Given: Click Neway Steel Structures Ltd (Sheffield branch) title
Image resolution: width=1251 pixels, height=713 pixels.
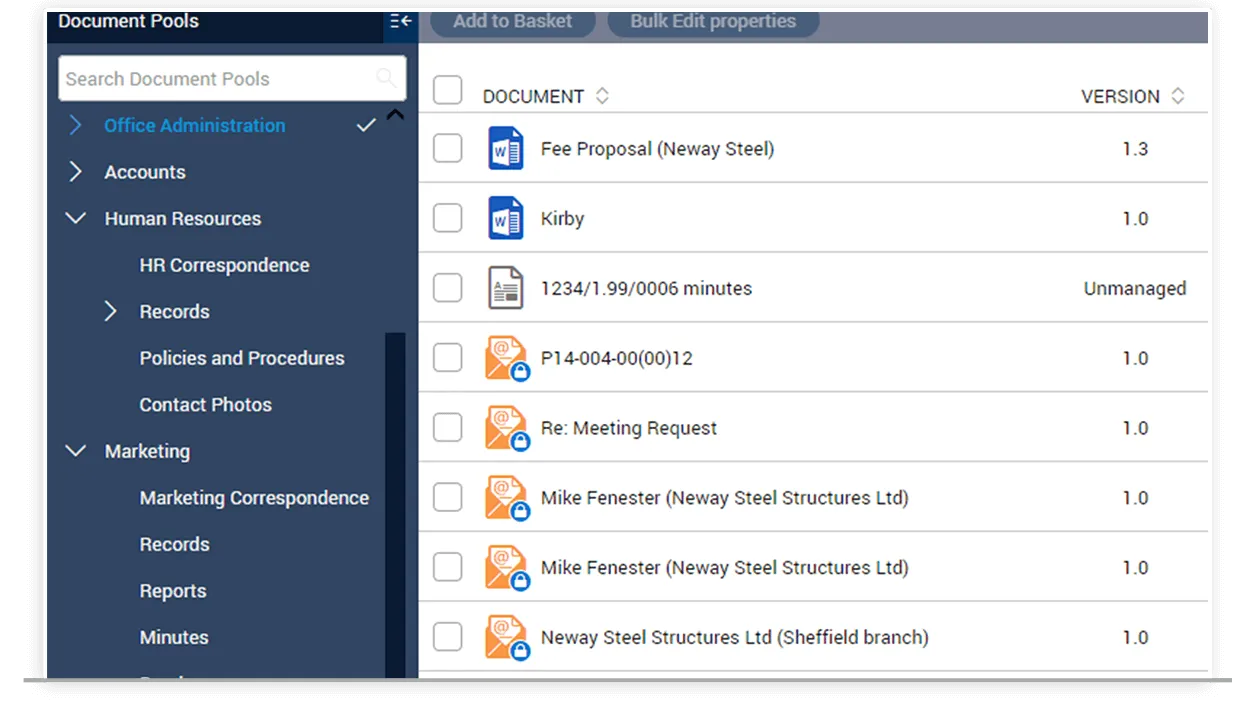Looking at the screenshot, I should pos(735,637).
